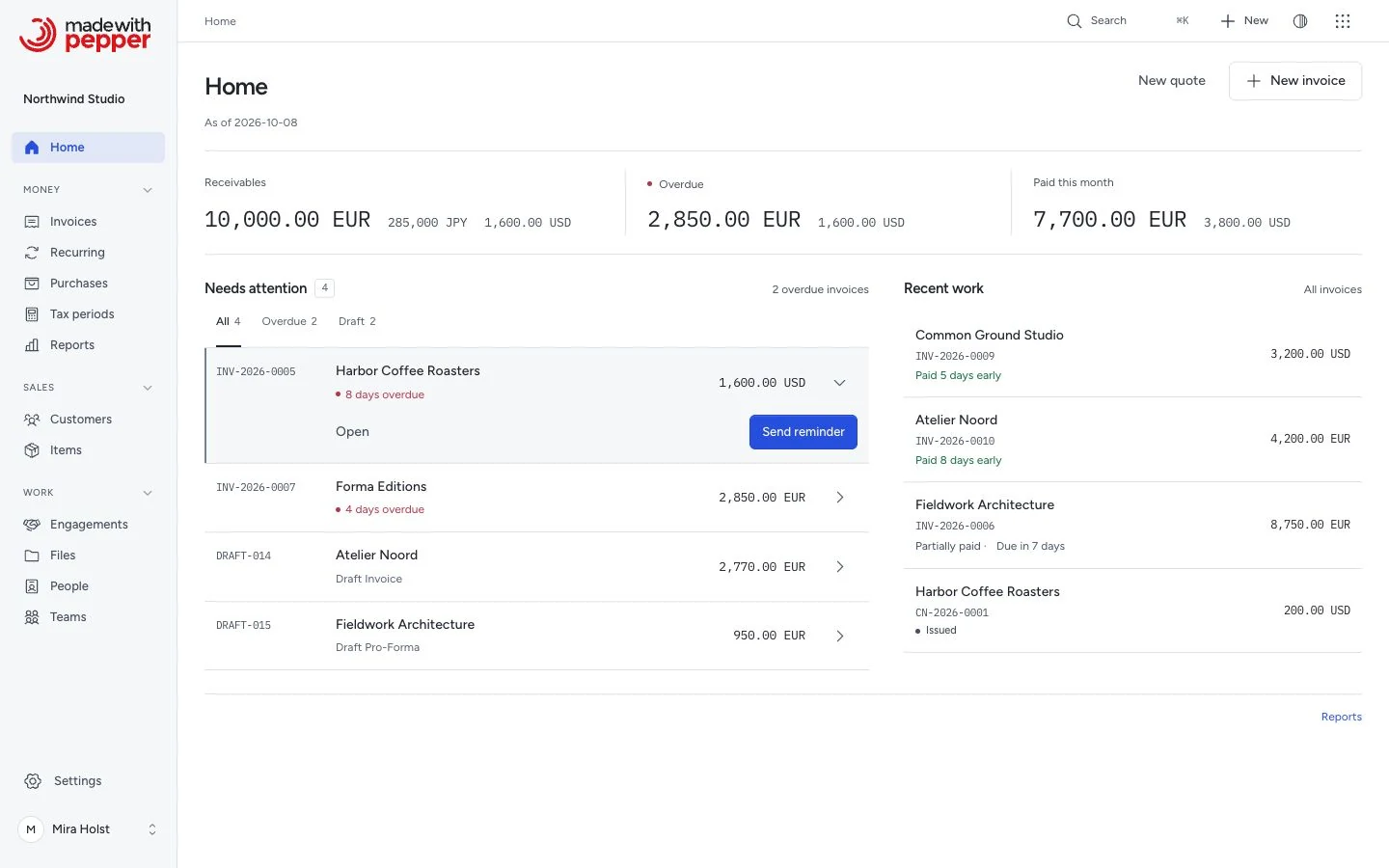
Task: Toggle the theme contrast icon
Action: 1300,21
